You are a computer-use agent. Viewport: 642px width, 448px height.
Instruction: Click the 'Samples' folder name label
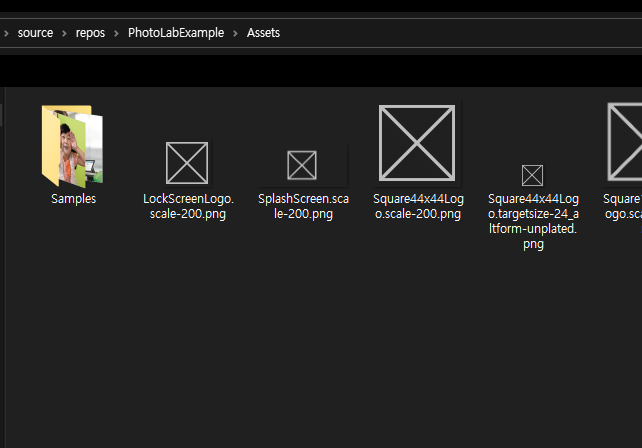click(73, 199)
